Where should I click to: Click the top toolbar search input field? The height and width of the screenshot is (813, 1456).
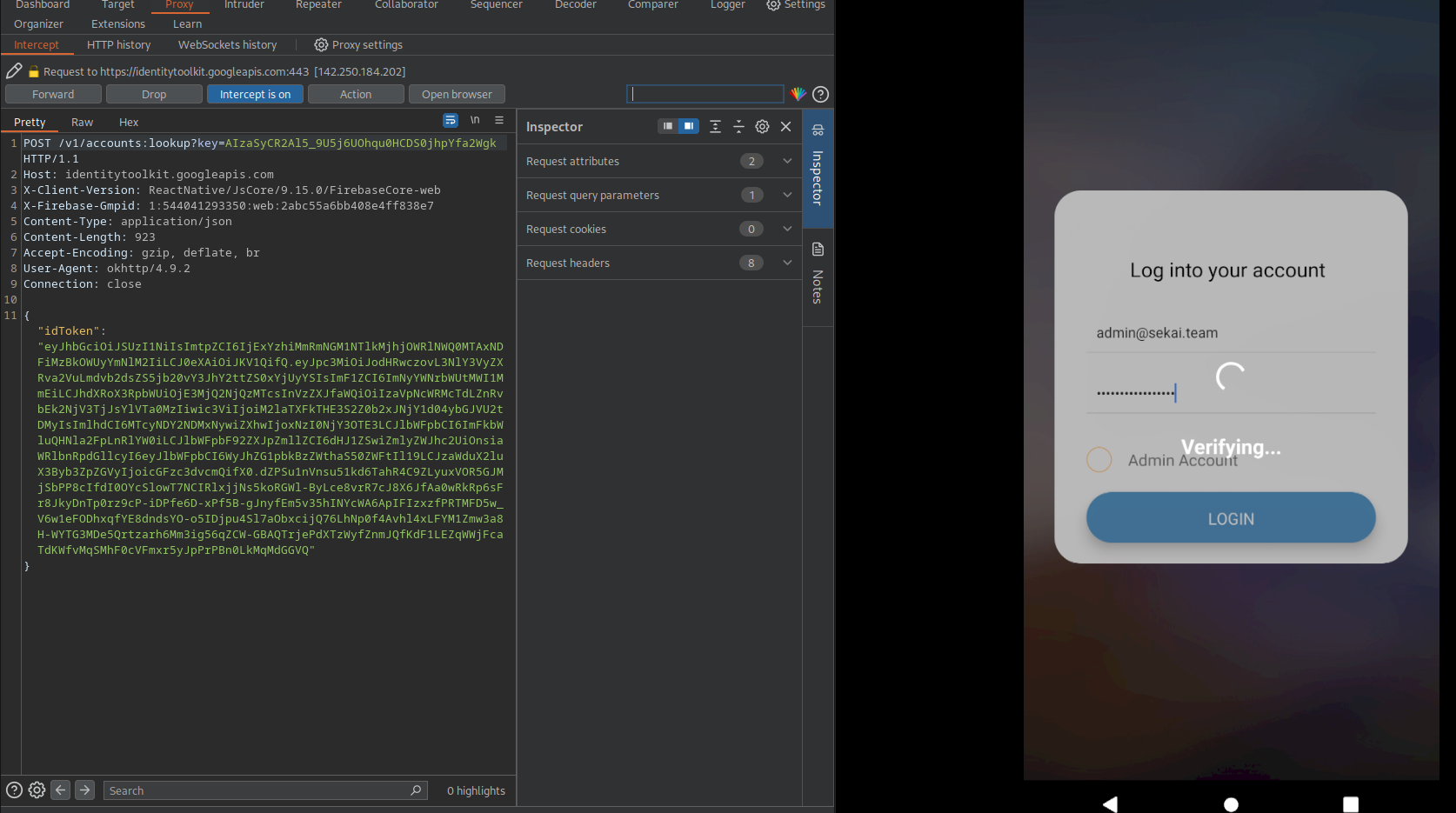coord(705,94)
